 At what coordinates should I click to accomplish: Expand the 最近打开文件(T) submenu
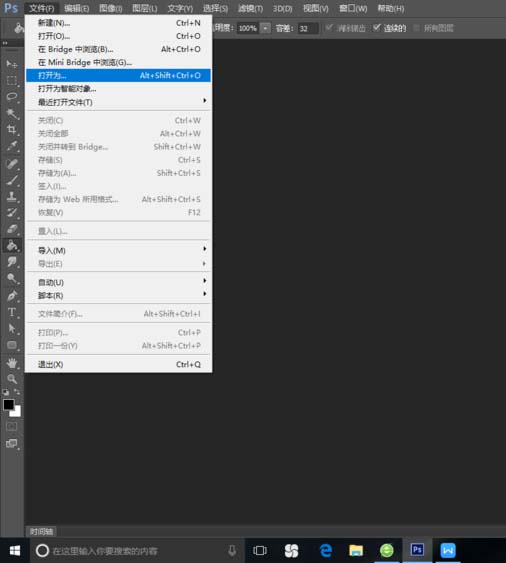click(x=119, y=102)
